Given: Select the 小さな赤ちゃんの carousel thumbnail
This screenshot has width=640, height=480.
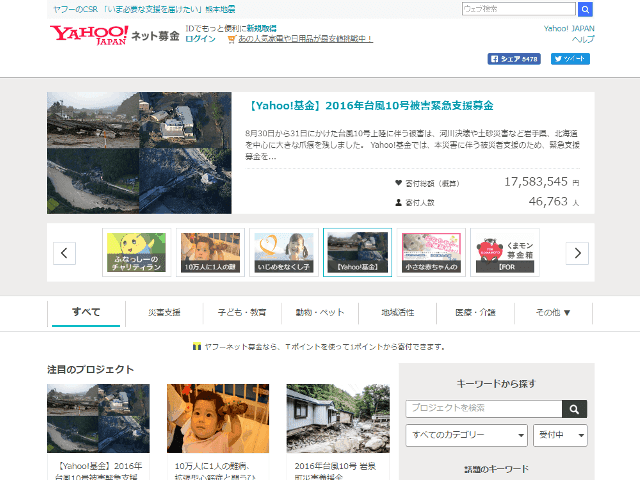Looking at the screenshot, I should (431, 253).
